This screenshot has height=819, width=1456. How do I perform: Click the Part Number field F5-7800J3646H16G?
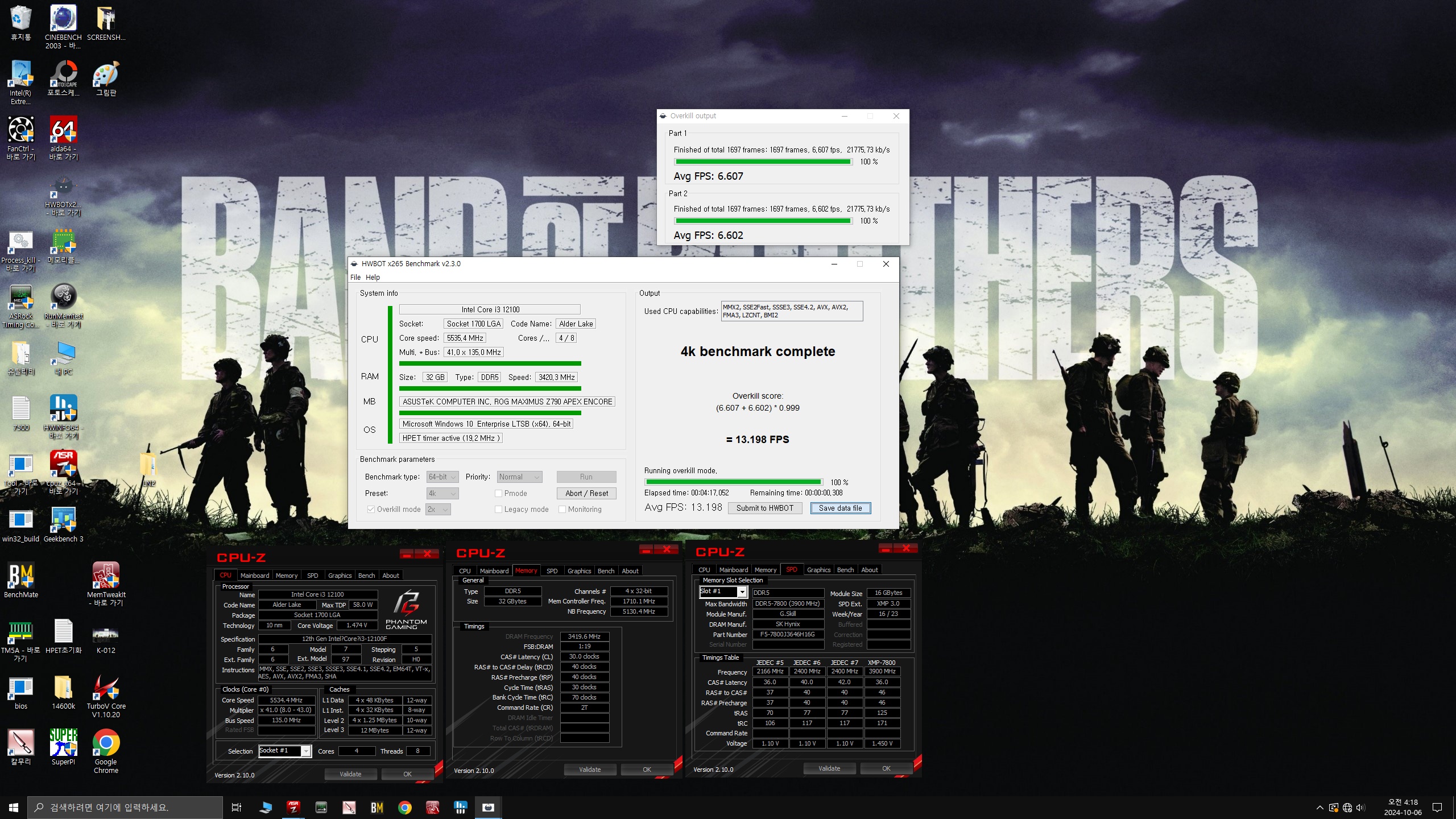point(788,635)
